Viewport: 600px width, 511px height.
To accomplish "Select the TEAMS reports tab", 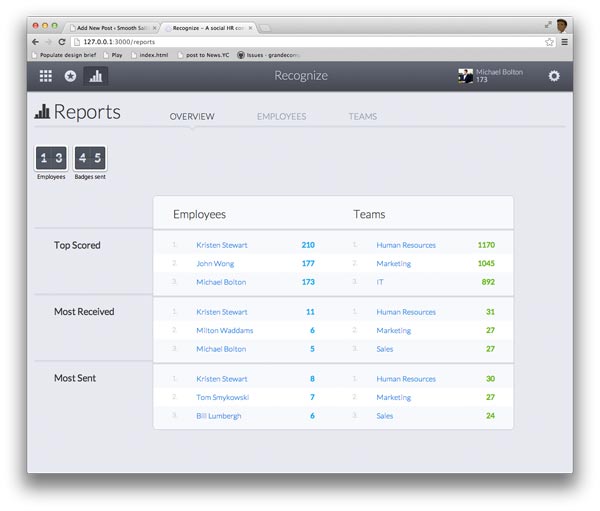I will point(362,116).
